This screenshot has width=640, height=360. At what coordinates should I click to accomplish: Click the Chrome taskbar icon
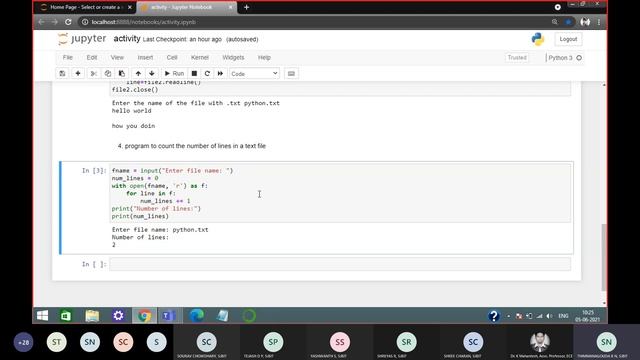(144, 316)
